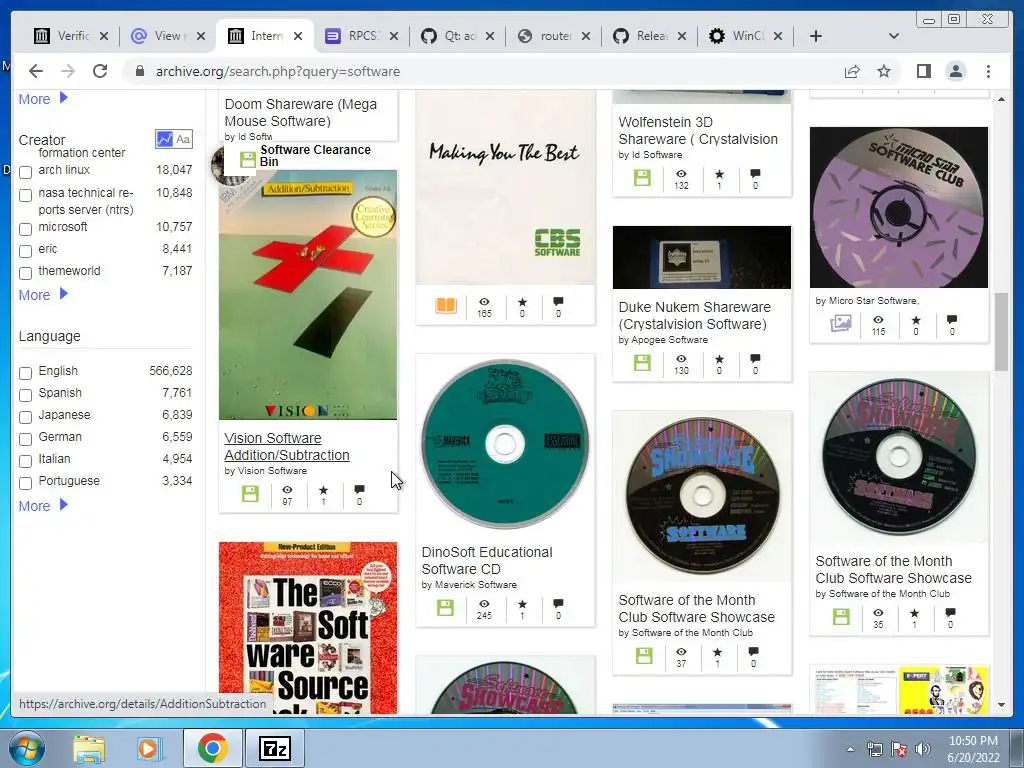Check the German language filter
This screenshot has height=768, width=1024.
[25, 440]
